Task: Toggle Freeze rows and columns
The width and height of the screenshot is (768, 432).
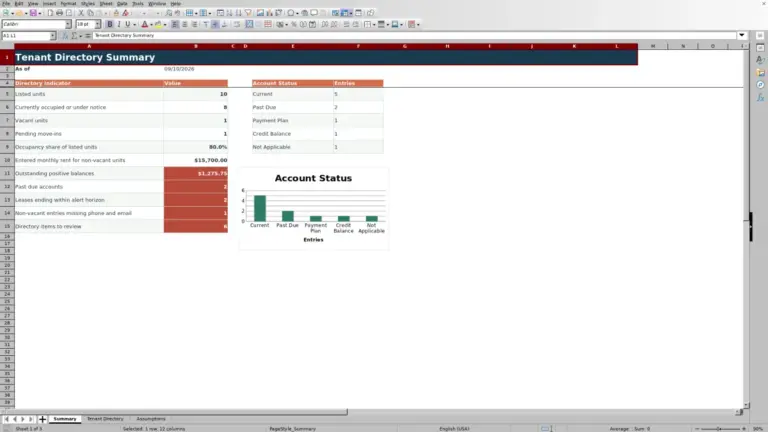Action: (346, 13)
